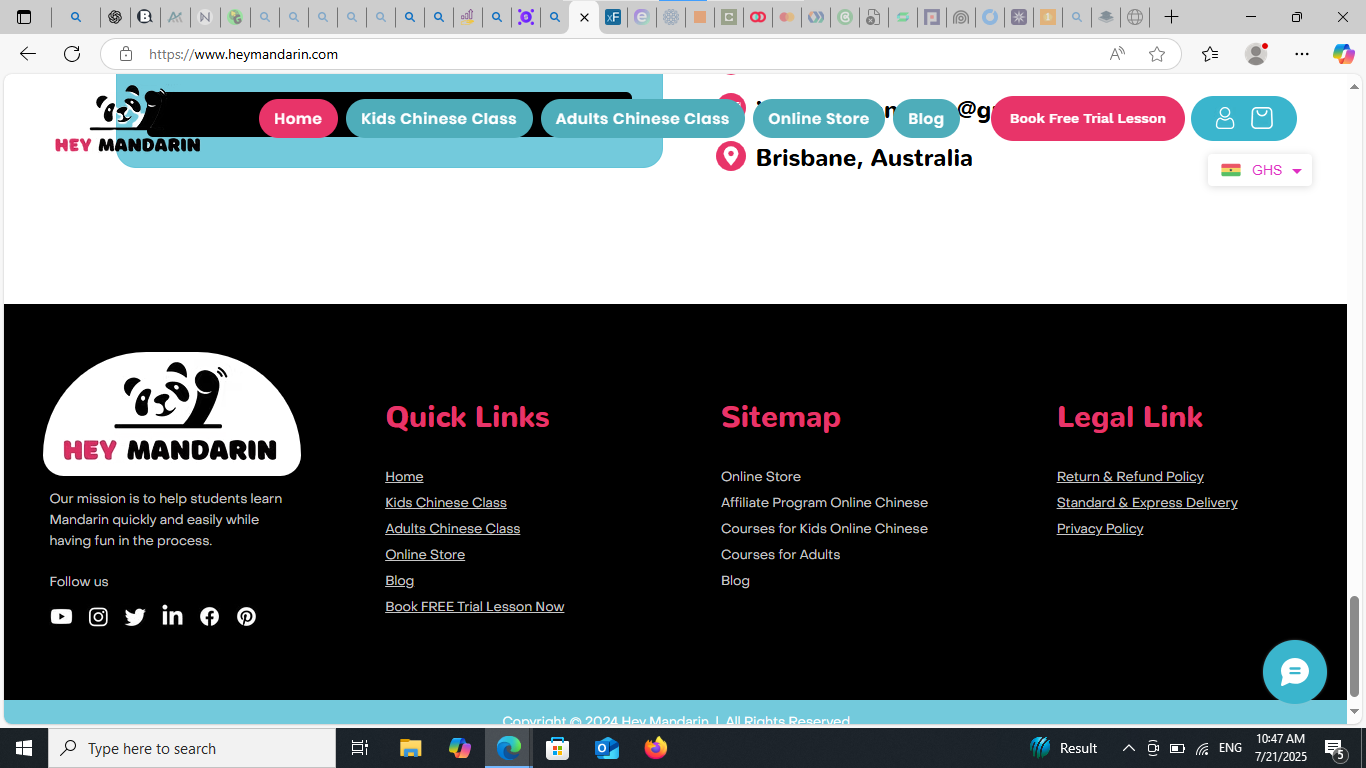Show hidden system tray icons
The width and height of the screenshot is (1366, 768).
(x=1128, y=748)
